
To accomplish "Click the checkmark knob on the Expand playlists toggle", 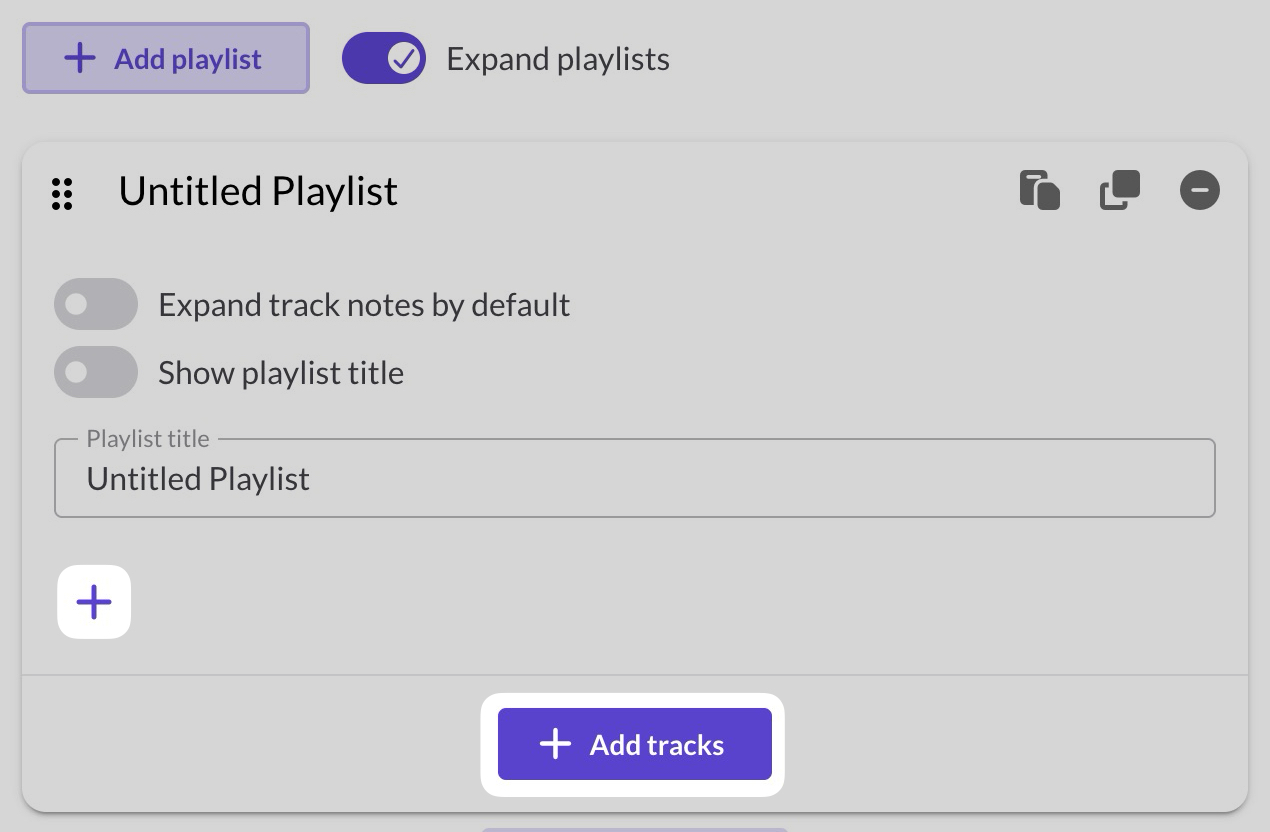I will pos(403,59).
